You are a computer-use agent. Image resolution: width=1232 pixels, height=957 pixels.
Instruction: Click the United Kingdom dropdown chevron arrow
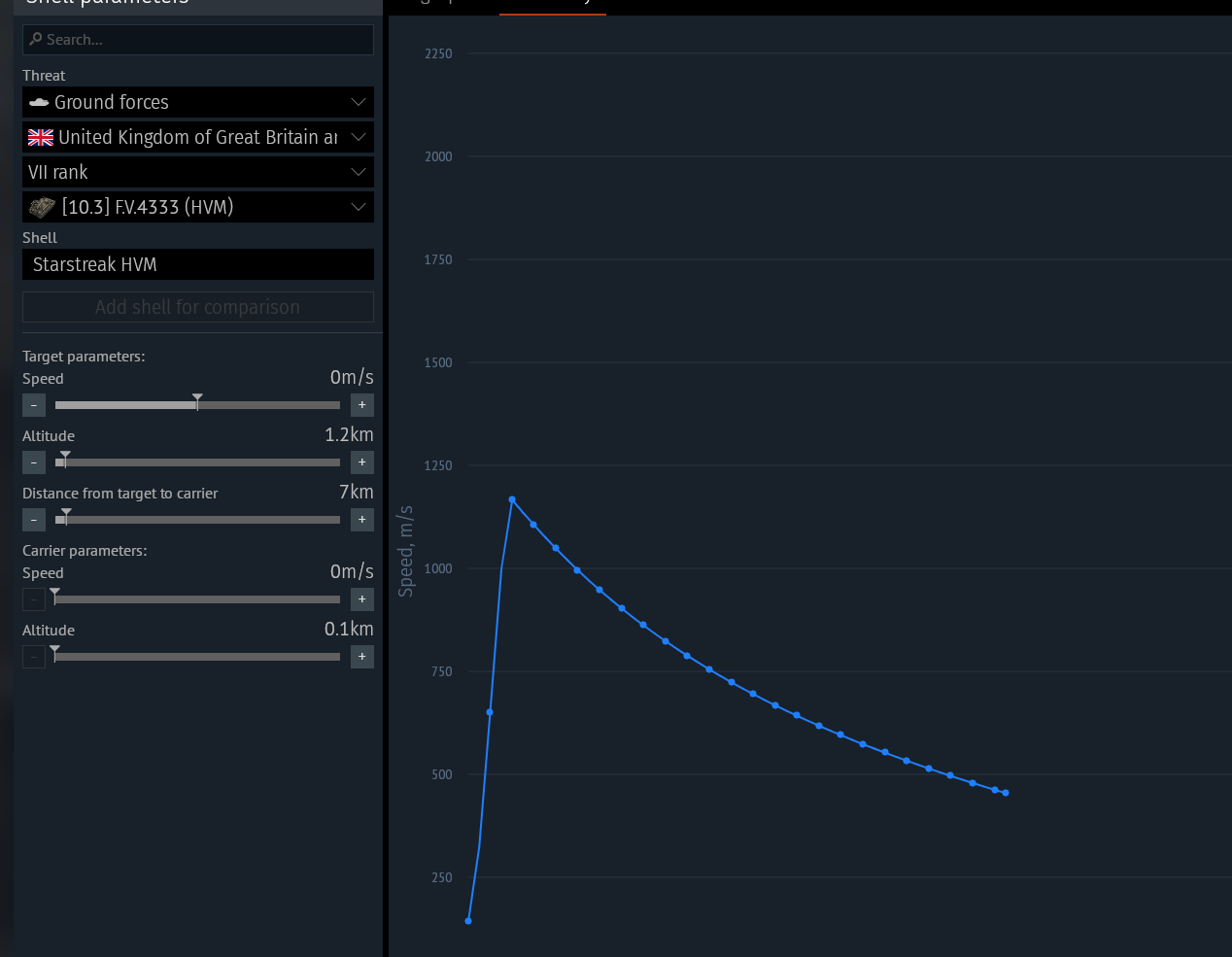[359, 137]
